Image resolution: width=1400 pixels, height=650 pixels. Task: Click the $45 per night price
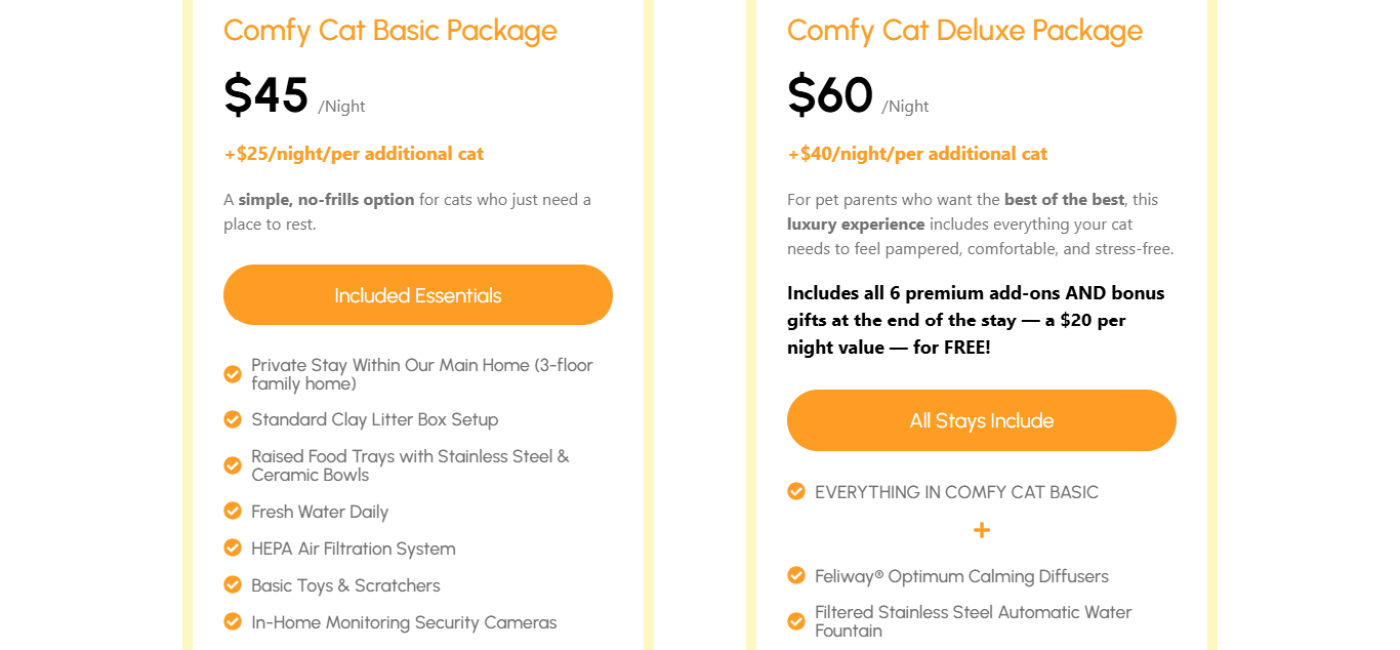266,95
